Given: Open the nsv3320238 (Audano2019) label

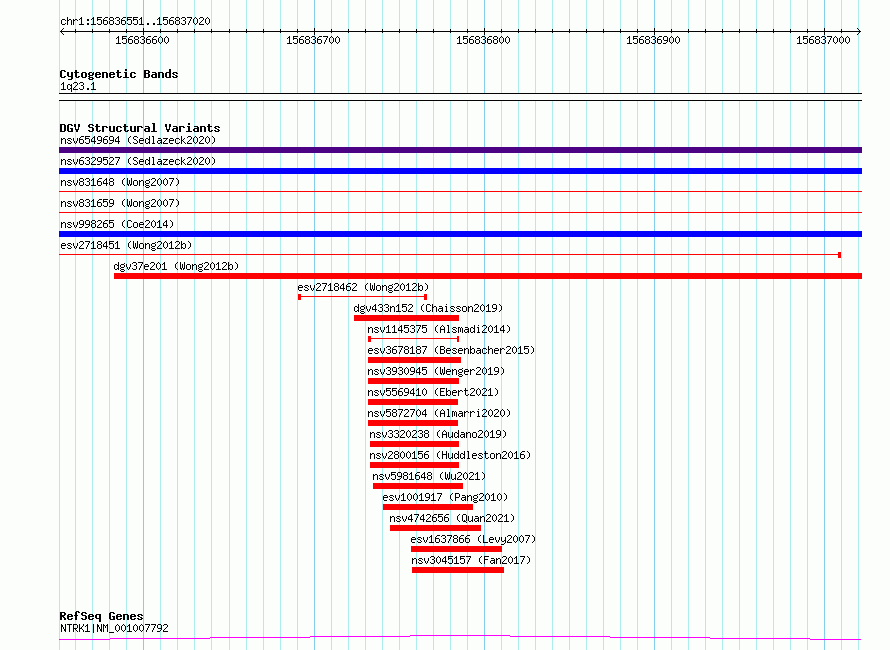Looking at the screenshot, I should click(x=438, y=434).
